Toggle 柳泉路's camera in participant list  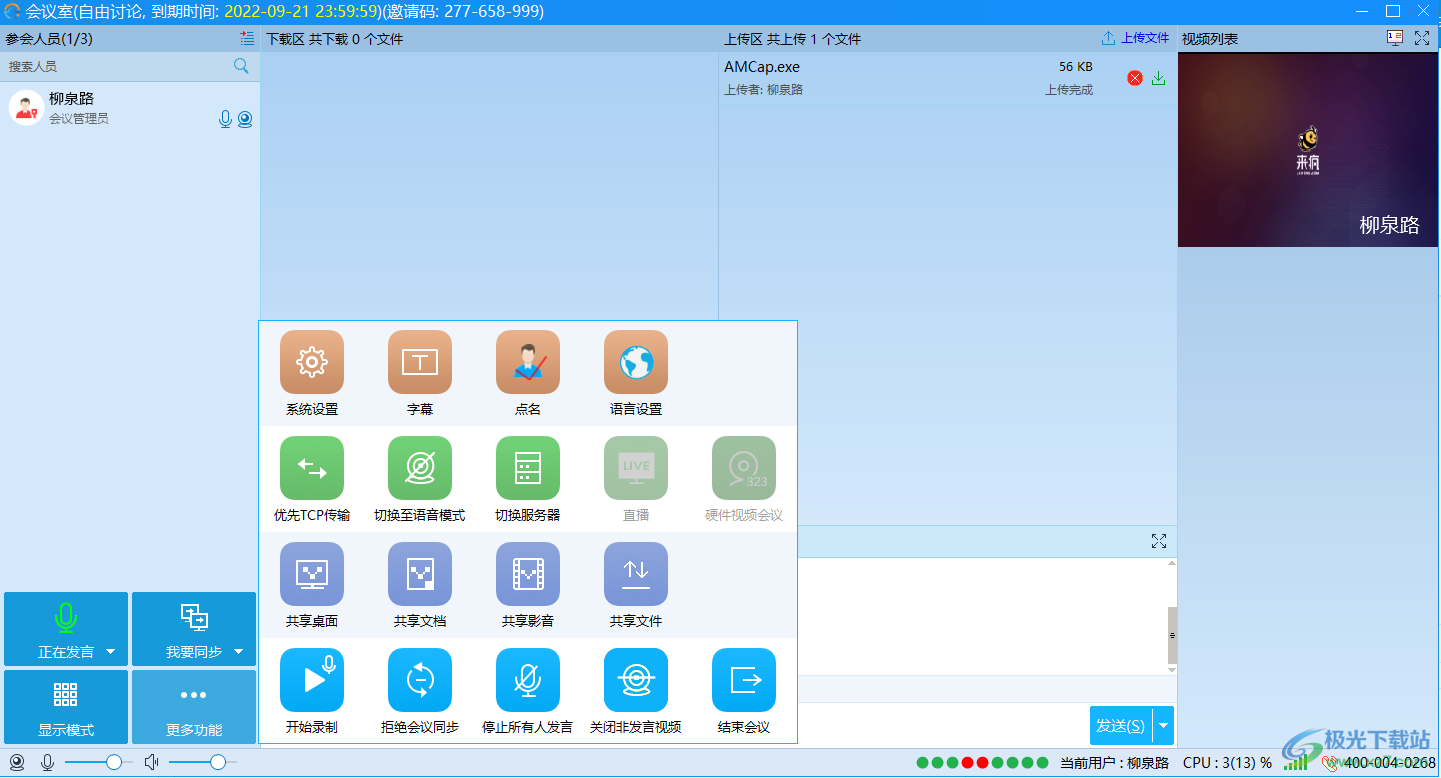point(245,118)
